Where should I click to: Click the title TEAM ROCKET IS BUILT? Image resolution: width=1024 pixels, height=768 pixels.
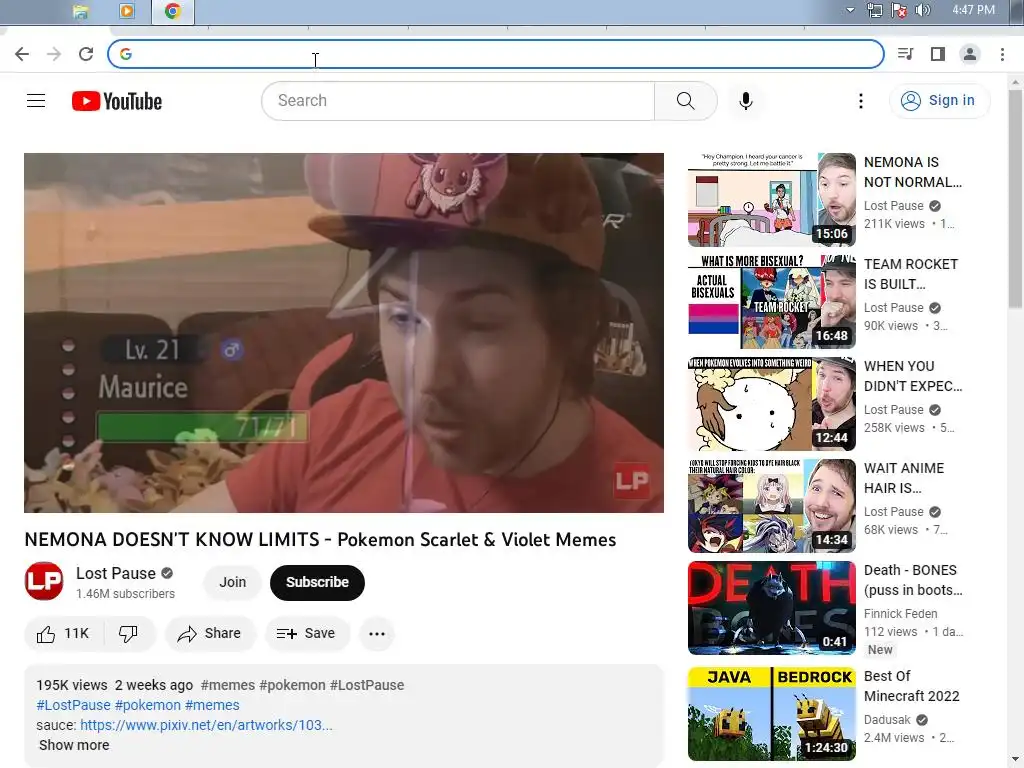(x=910, y=274)
